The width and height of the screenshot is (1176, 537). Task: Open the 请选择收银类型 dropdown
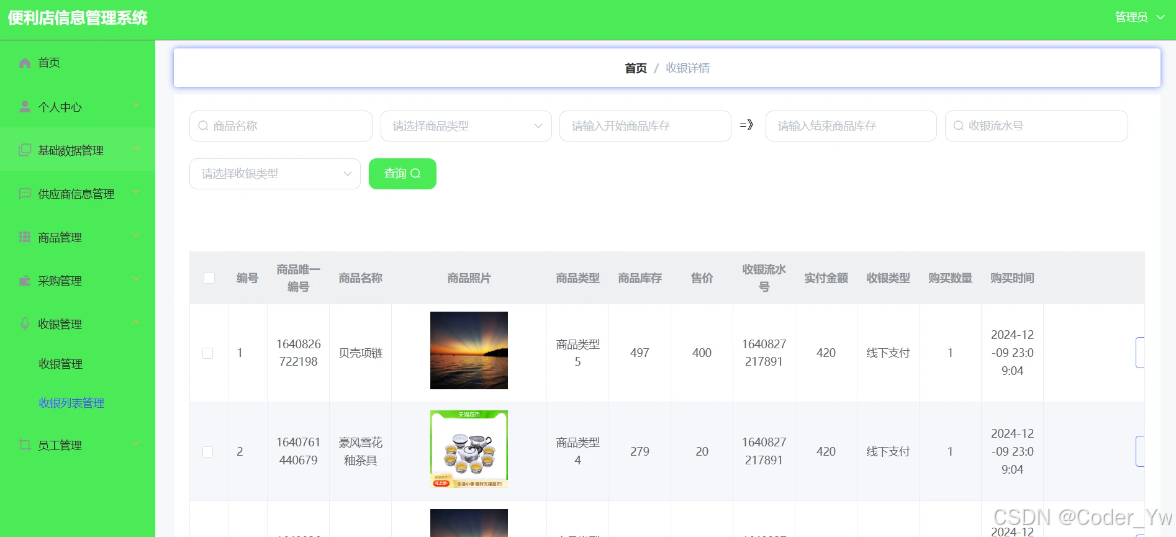274,173
